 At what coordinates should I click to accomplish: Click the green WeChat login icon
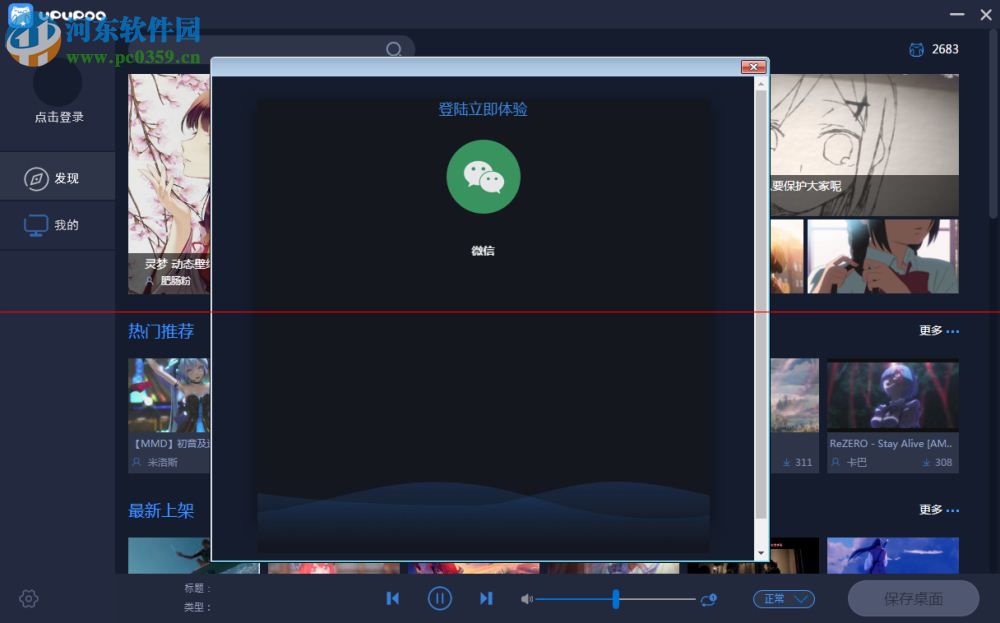(x=483, y=177)
